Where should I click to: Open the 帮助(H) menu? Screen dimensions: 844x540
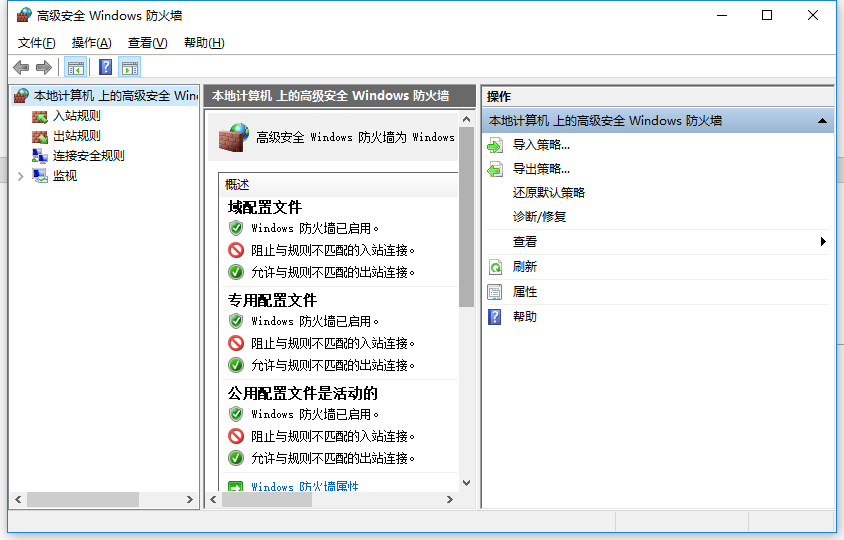coord(204,43)
